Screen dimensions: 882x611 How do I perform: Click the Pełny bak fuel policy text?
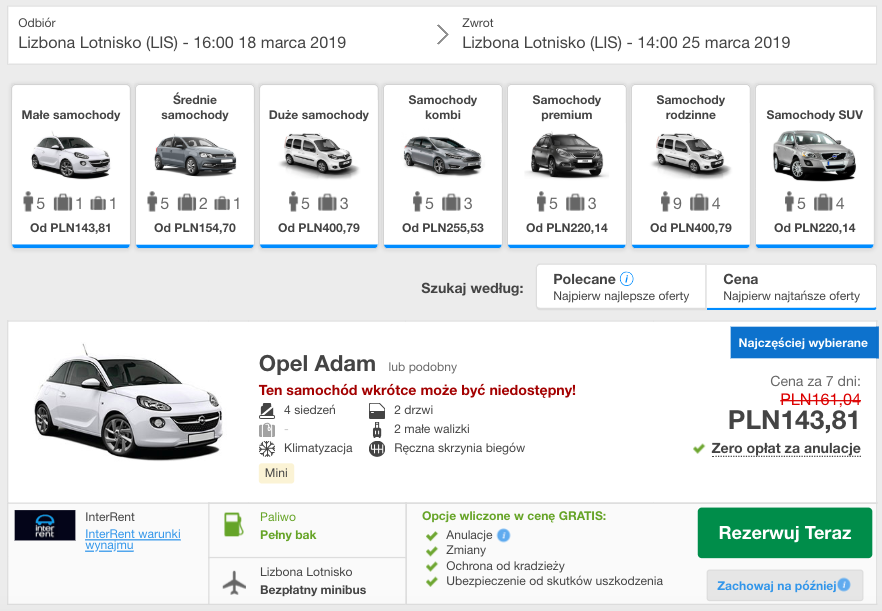coord(288,535)
